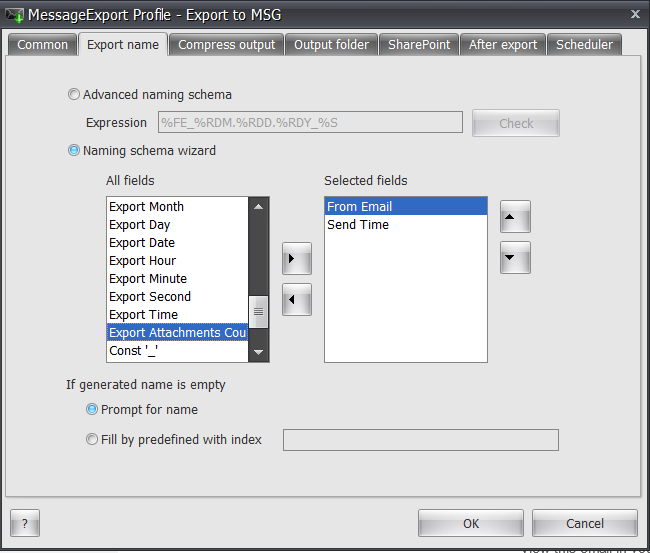The image size is (650, 553).
Task: Remove selected field with left arrow button
Action: 297,300
